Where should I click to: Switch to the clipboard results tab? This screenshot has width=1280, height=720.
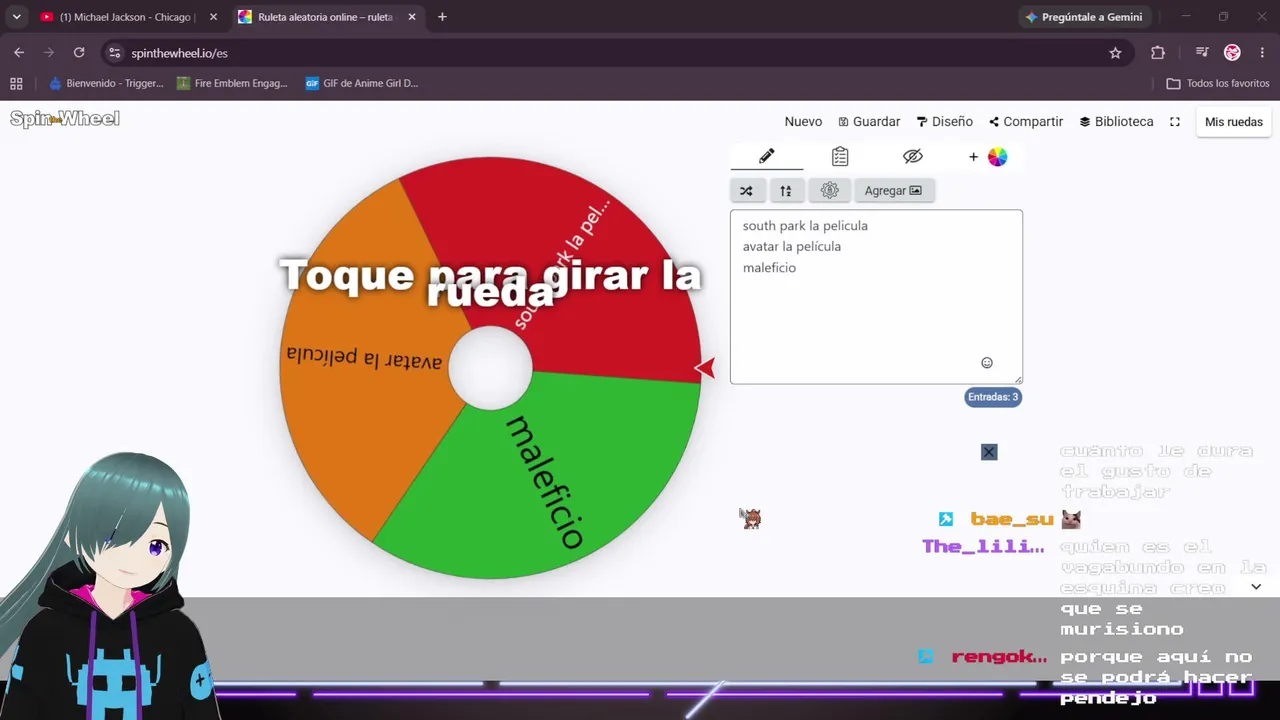point(840,157)
